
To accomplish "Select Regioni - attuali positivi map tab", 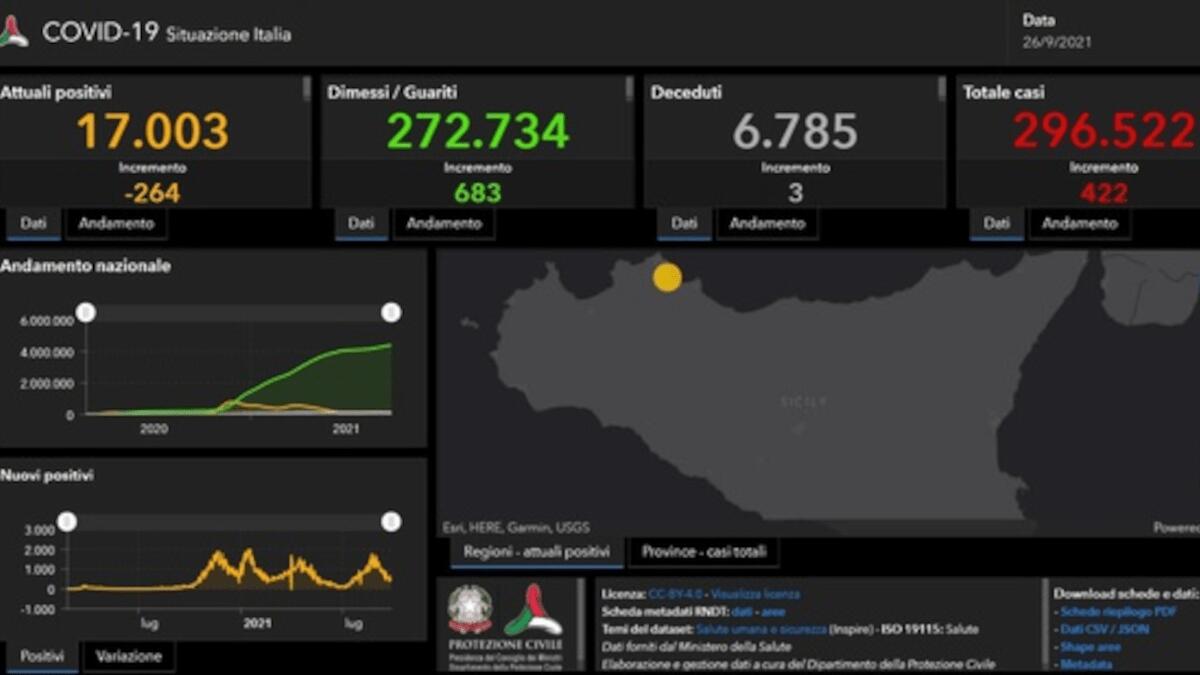I will pos(536,551).
